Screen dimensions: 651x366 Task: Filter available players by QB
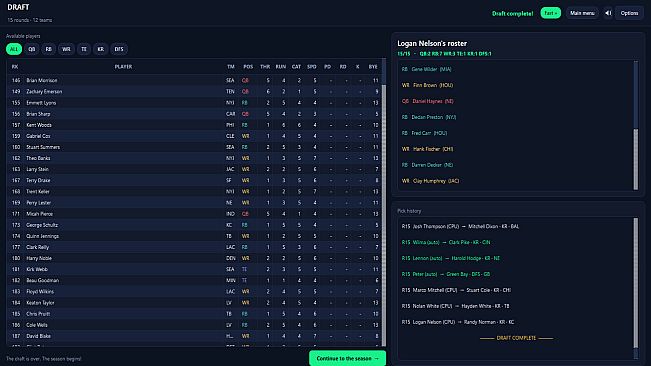[x=32, y=49]
